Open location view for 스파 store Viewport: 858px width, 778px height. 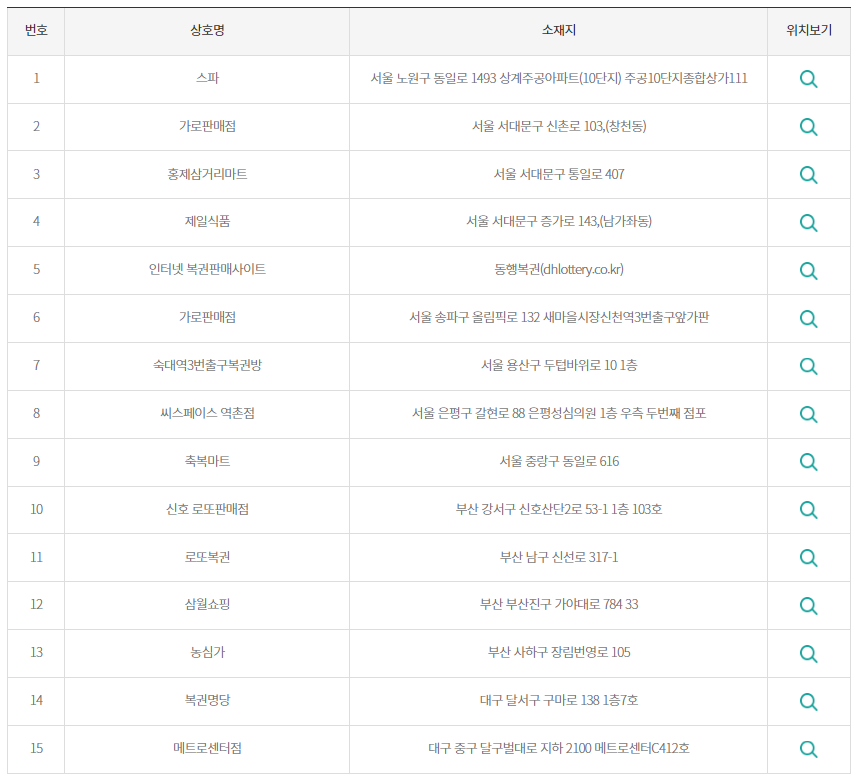click(x=808, y=79)
